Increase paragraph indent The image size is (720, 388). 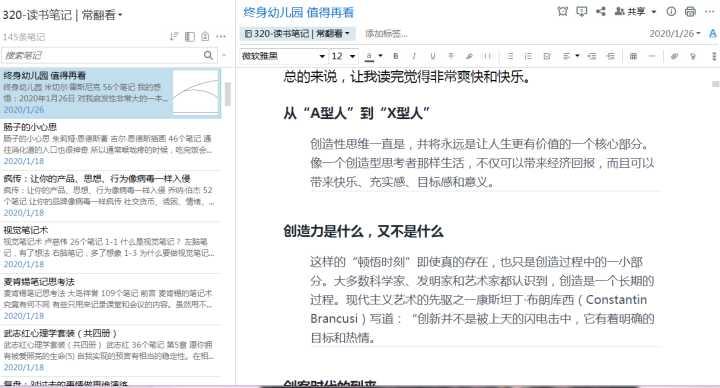click(610, 56)
